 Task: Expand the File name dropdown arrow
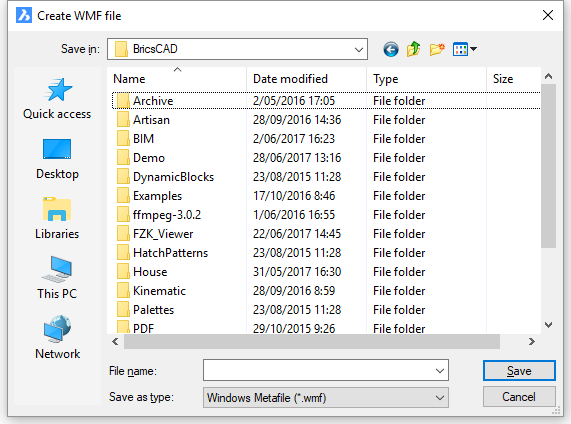tap(440, 371)
